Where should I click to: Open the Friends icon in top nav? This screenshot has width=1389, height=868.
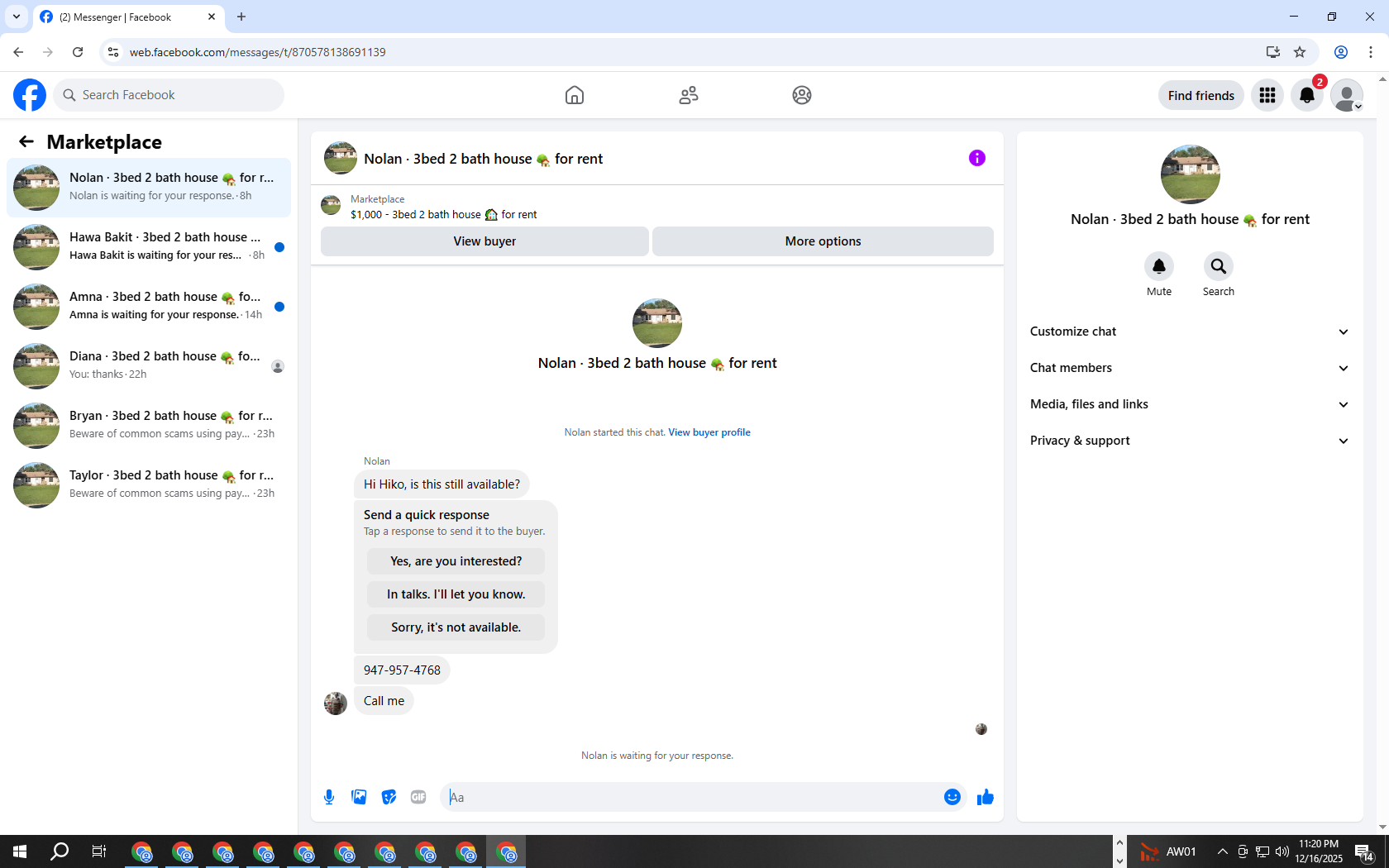[689, 95]
